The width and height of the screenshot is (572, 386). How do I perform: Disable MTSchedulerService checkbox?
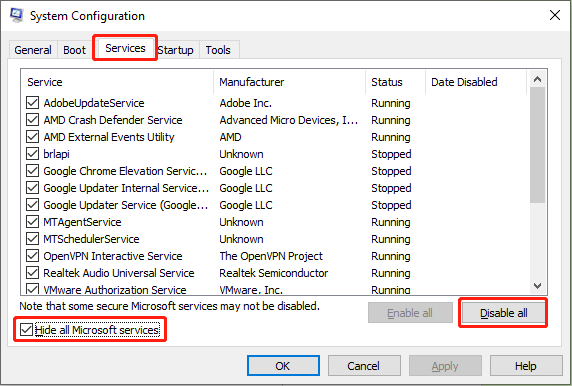(x=32, y=239)
